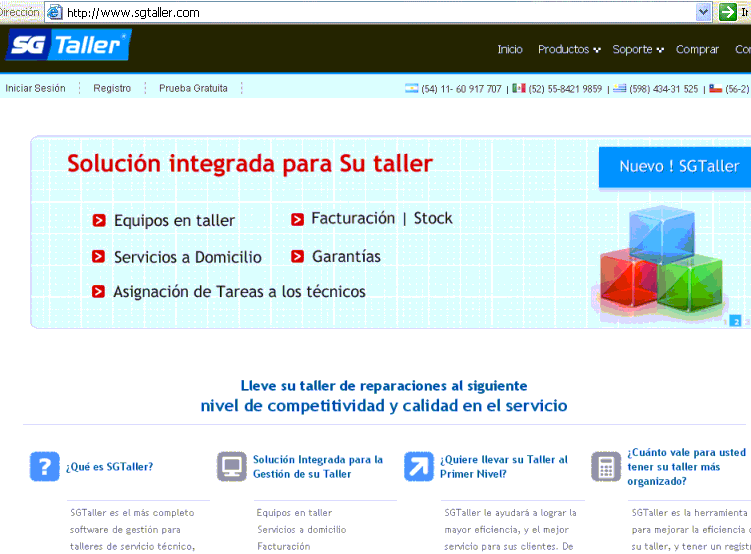Open ¿Quiere llevar su Taller al Primer Nivel? link
Image resolution: width=751 pixels, height=554 pixels.
tap(504, 467)
